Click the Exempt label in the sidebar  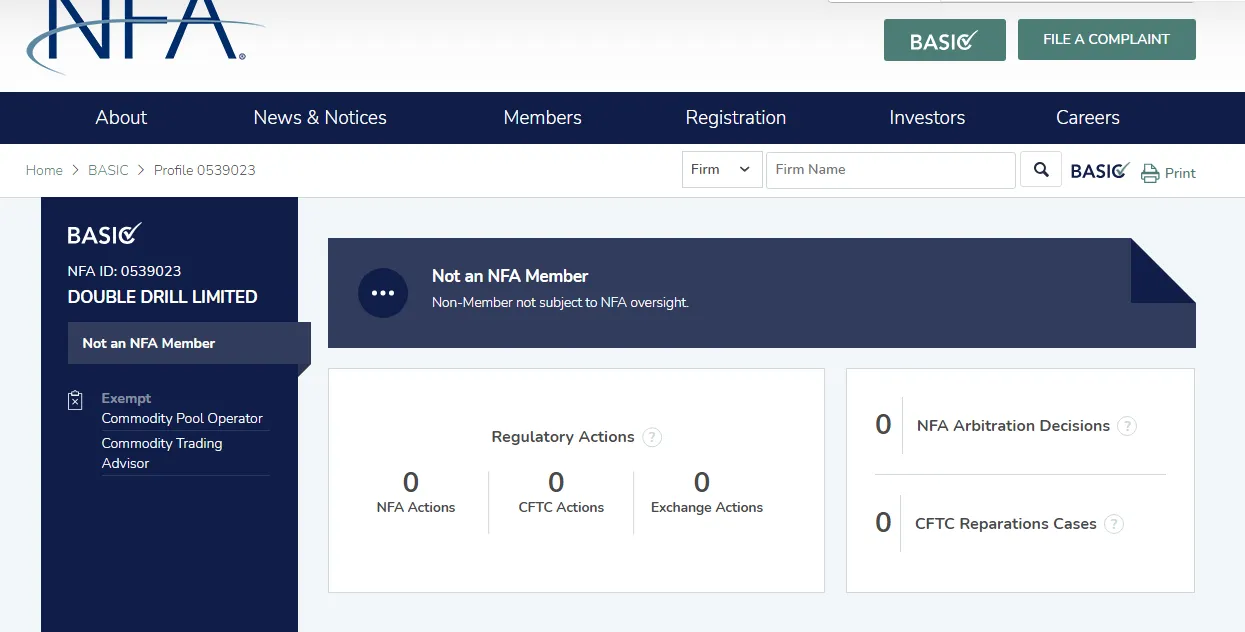(x=126, y=398)
